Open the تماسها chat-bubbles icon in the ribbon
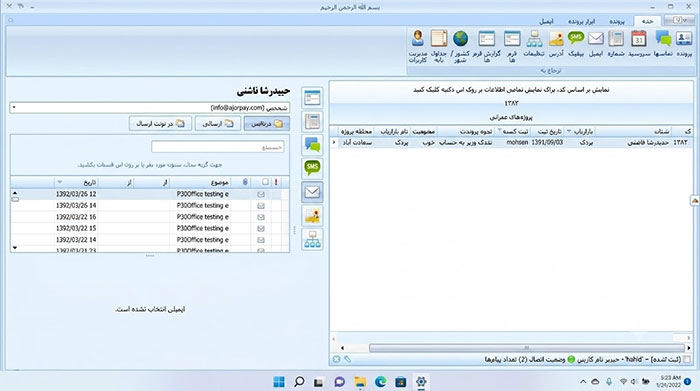 point(663,39)
